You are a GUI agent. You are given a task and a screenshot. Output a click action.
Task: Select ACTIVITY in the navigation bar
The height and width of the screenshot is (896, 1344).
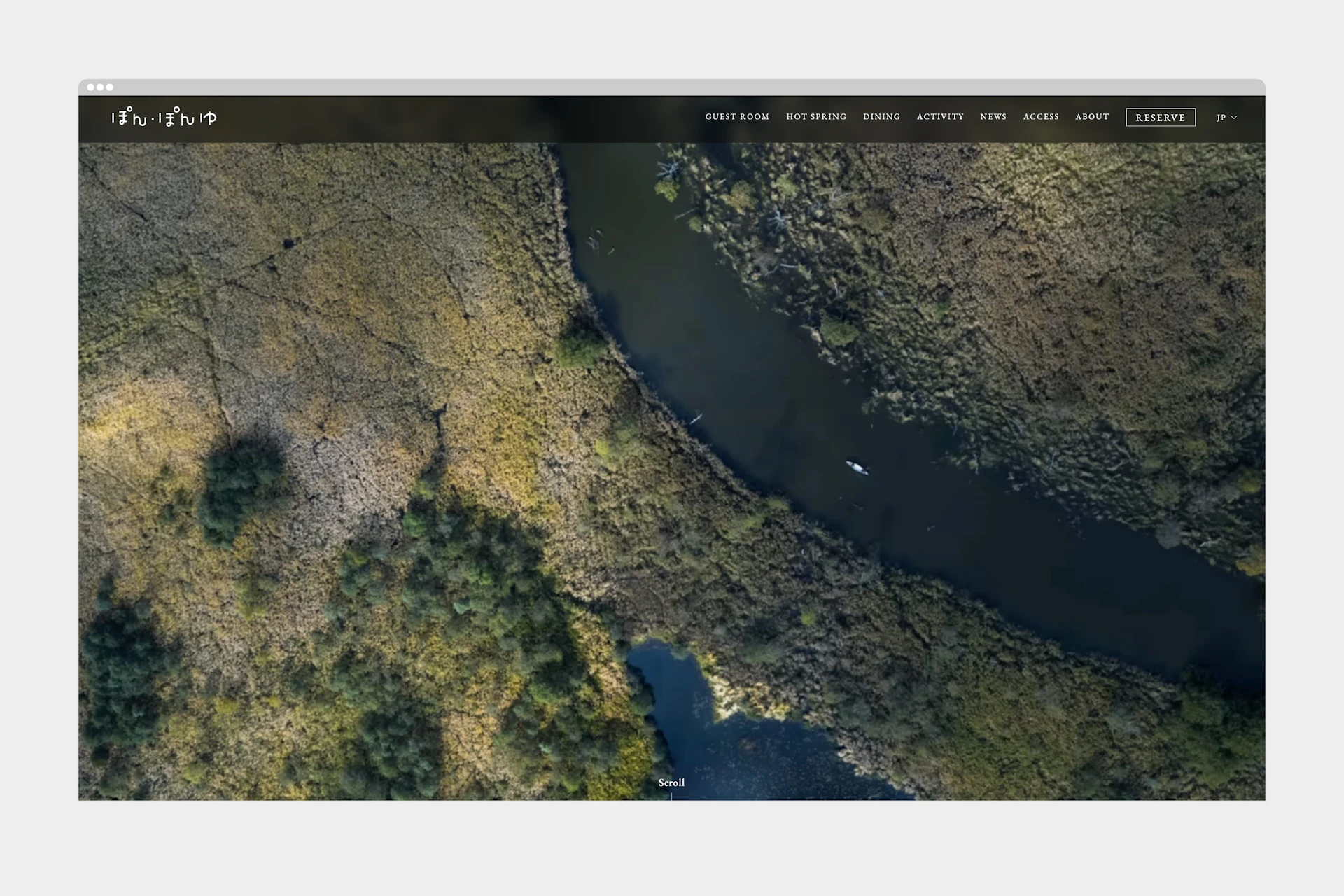point(940,117)
